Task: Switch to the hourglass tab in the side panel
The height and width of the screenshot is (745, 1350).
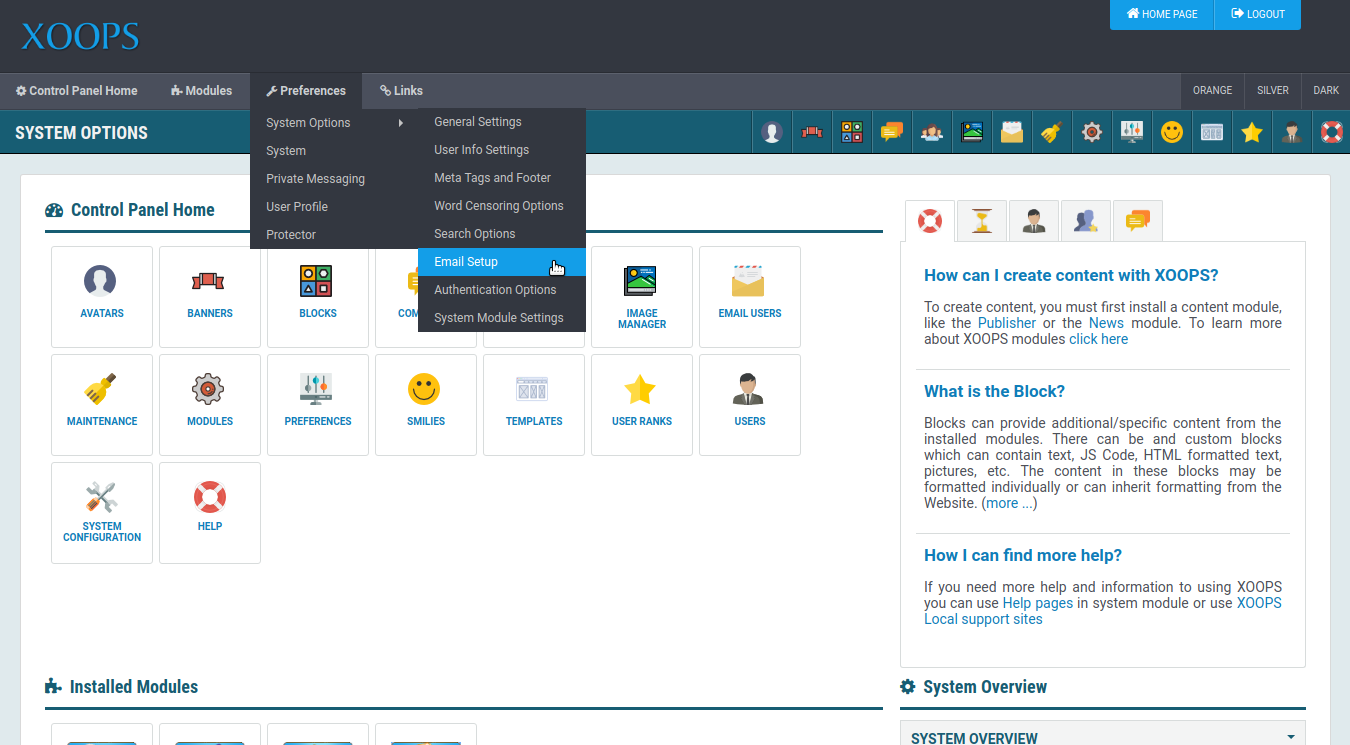Action: pyautogui.click(x=982, y=221)
